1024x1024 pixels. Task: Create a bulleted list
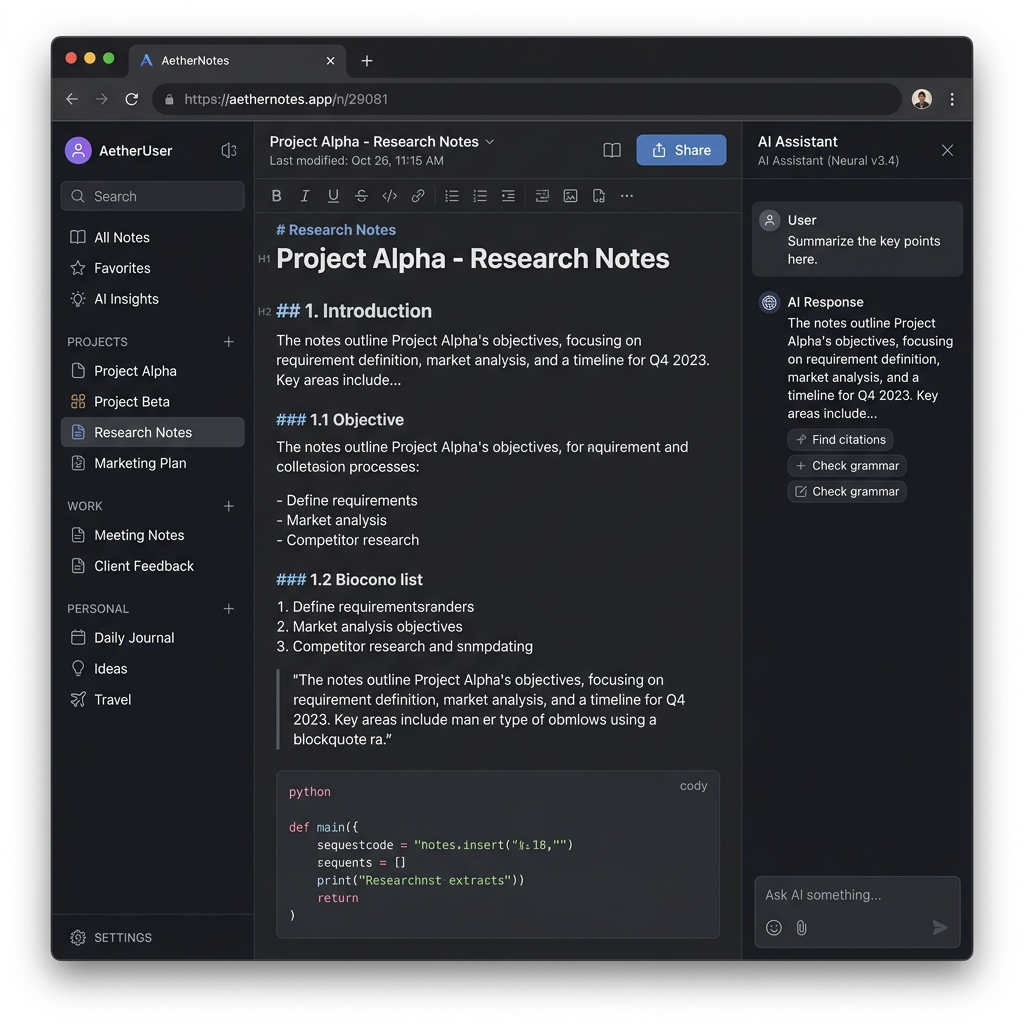coord(451,196)
